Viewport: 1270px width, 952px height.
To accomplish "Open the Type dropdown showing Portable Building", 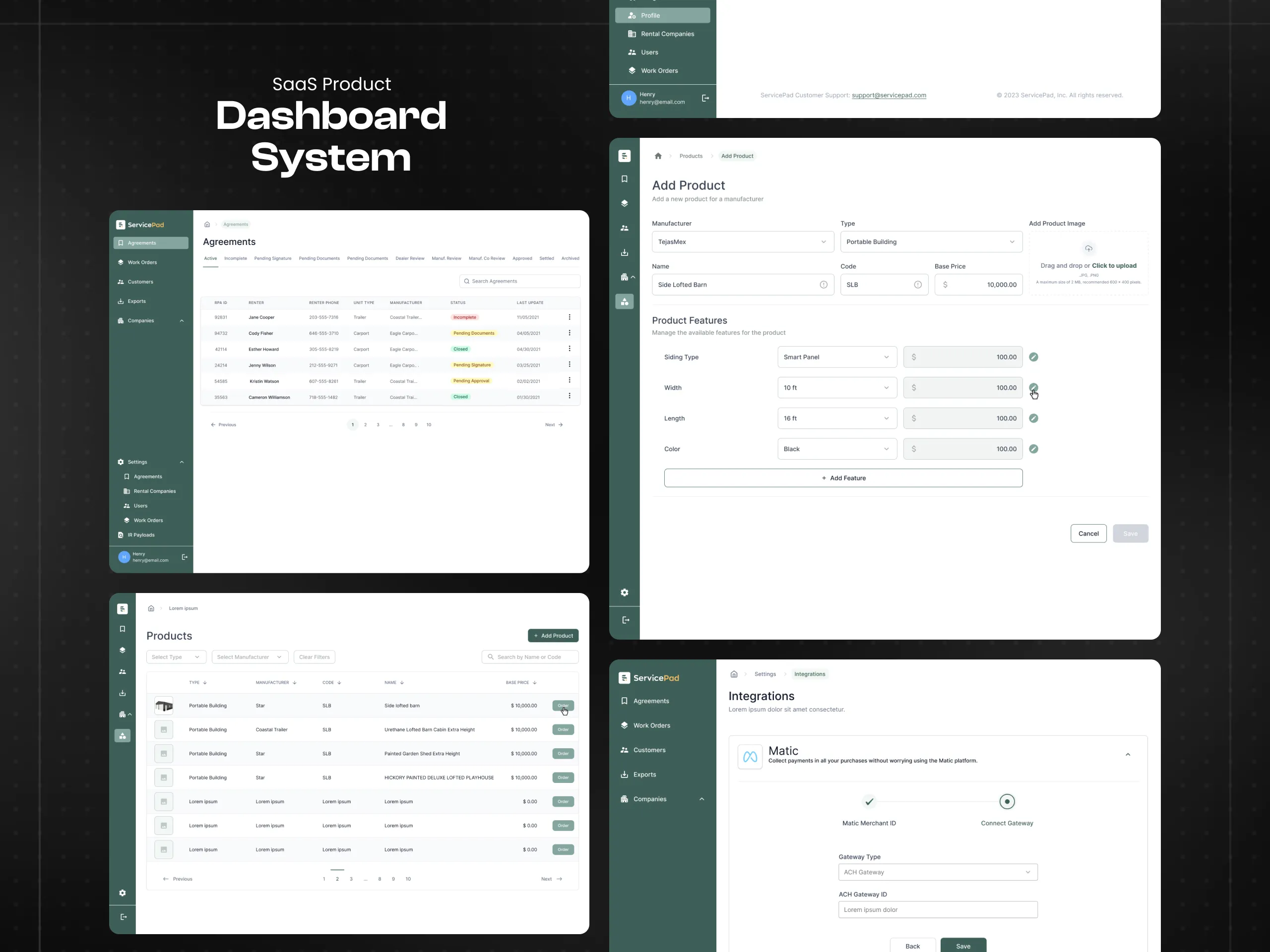I will click(x=931, y=241).
